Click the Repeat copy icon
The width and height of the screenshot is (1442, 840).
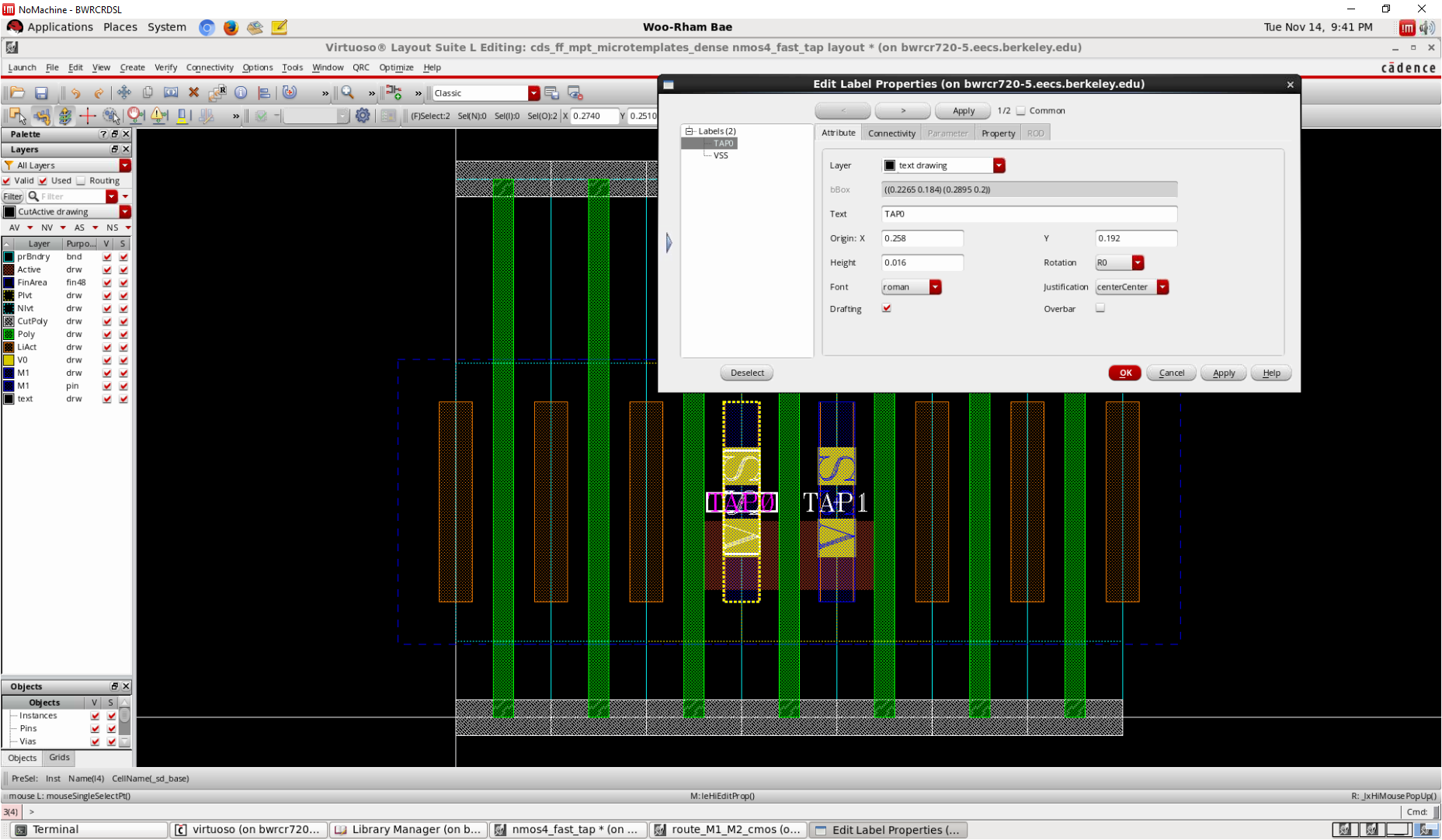click(217, 92)
